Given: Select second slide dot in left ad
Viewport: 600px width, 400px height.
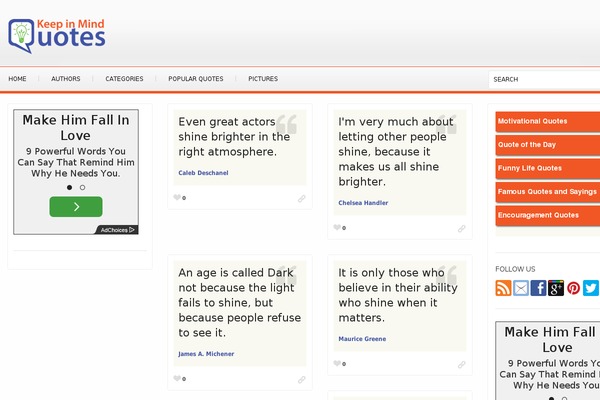Looking at the screenshot, I should pyautogui.click(x=82, y=187).
